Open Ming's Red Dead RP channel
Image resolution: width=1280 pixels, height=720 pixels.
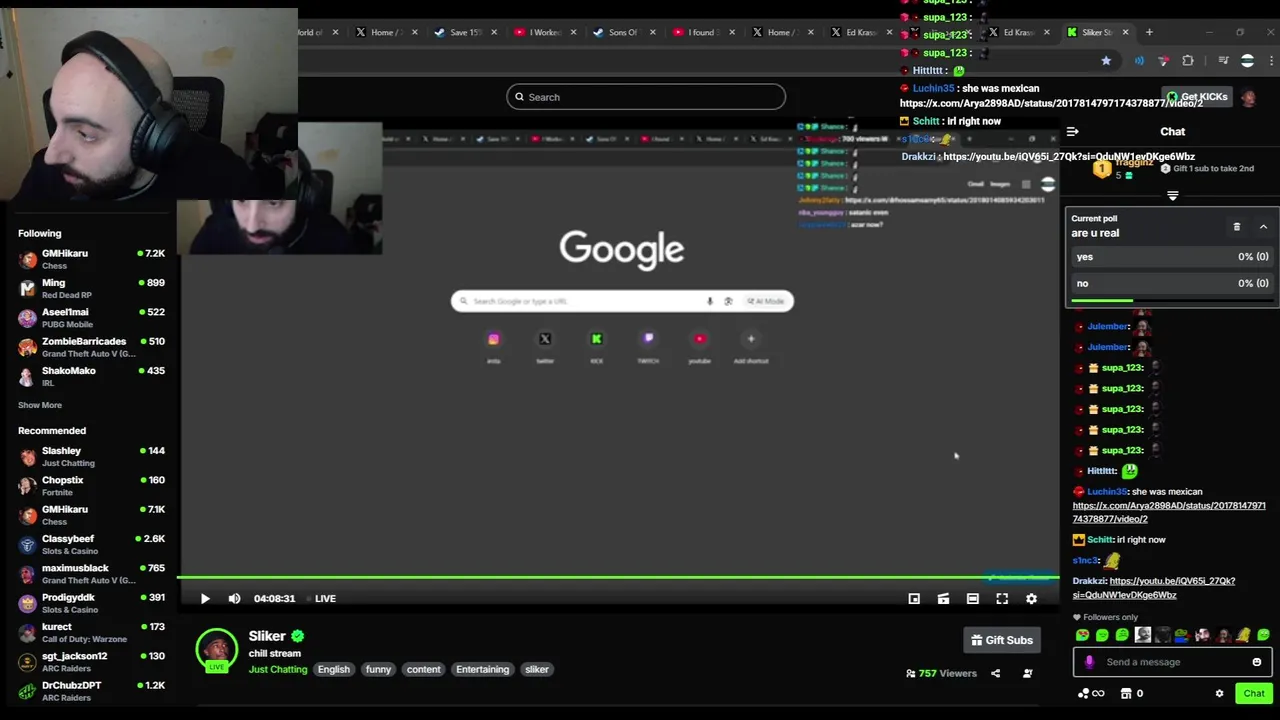coord(92,288)
